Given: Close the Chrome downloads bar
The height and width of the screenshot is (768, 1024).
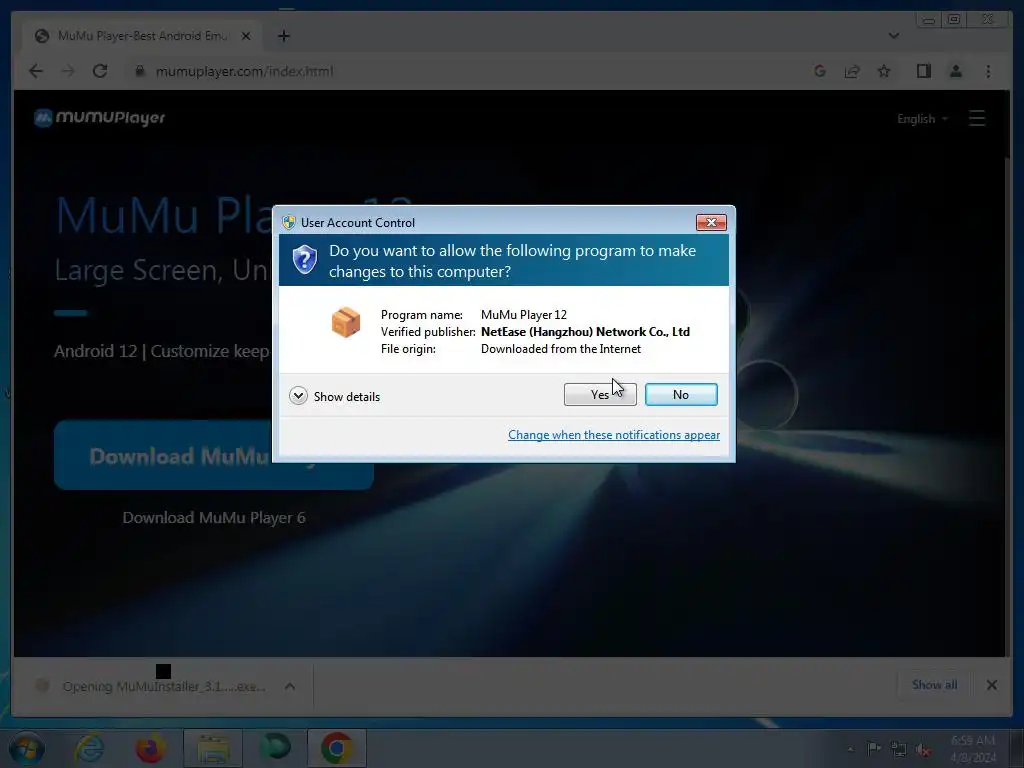Looking at the screenshot, I should [x=991, y=685].
